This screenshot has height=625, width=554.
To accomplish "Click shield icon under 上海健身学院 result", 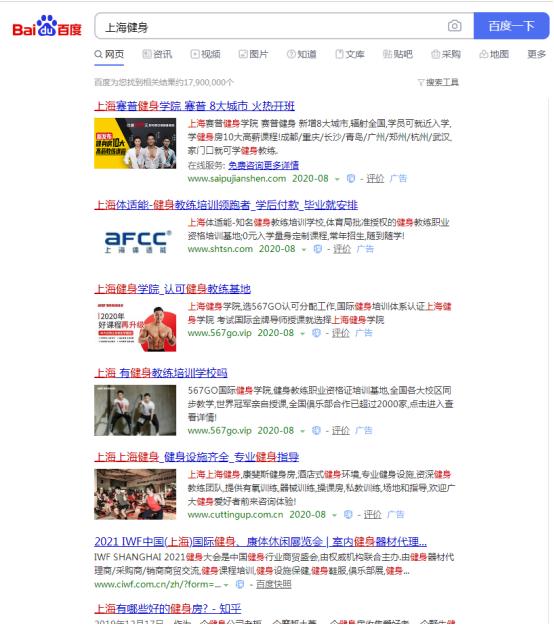I will pyautogui.click(x=316, y=333).
